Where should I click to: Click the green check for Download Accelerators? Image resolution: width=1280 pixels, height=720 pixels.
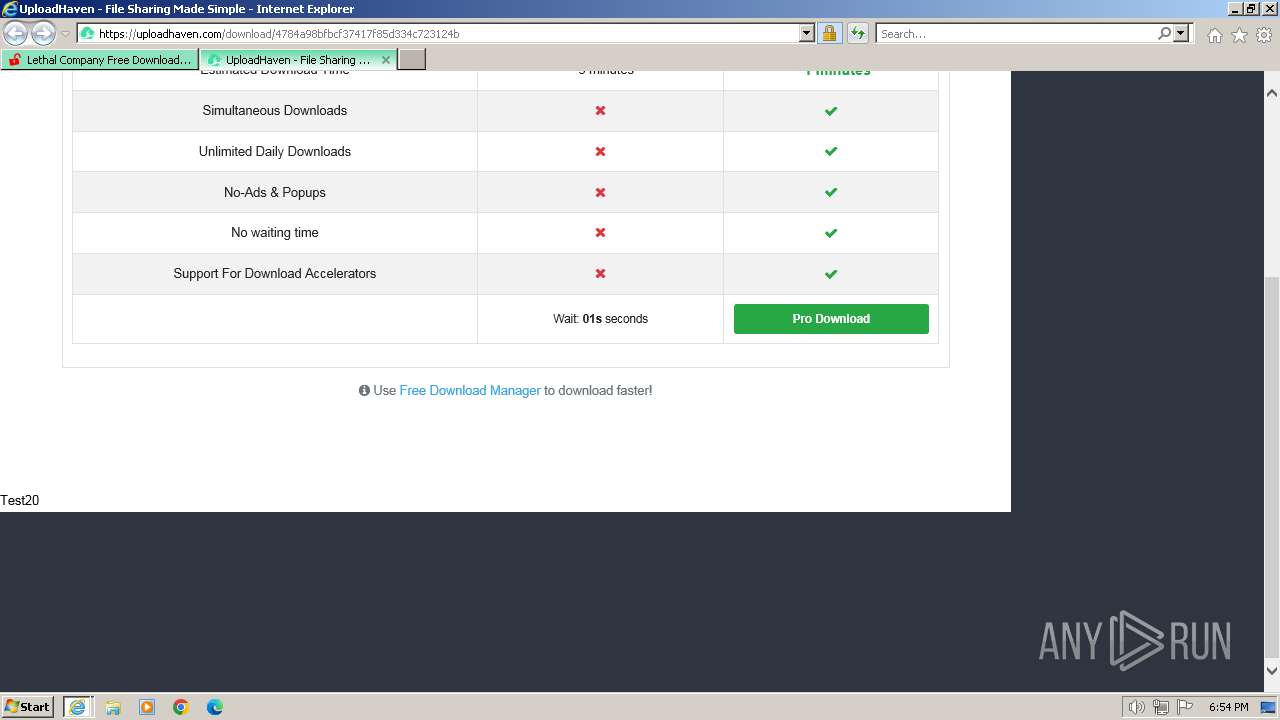pos(831,274)
